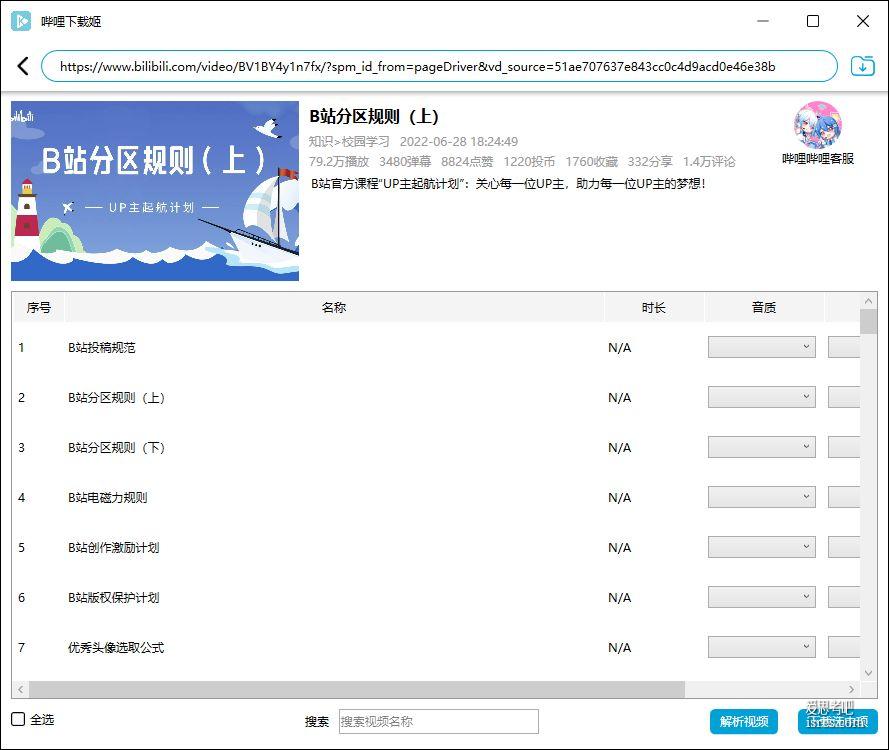Click the vertical scrollbar thumb of the list

point(868,321)
